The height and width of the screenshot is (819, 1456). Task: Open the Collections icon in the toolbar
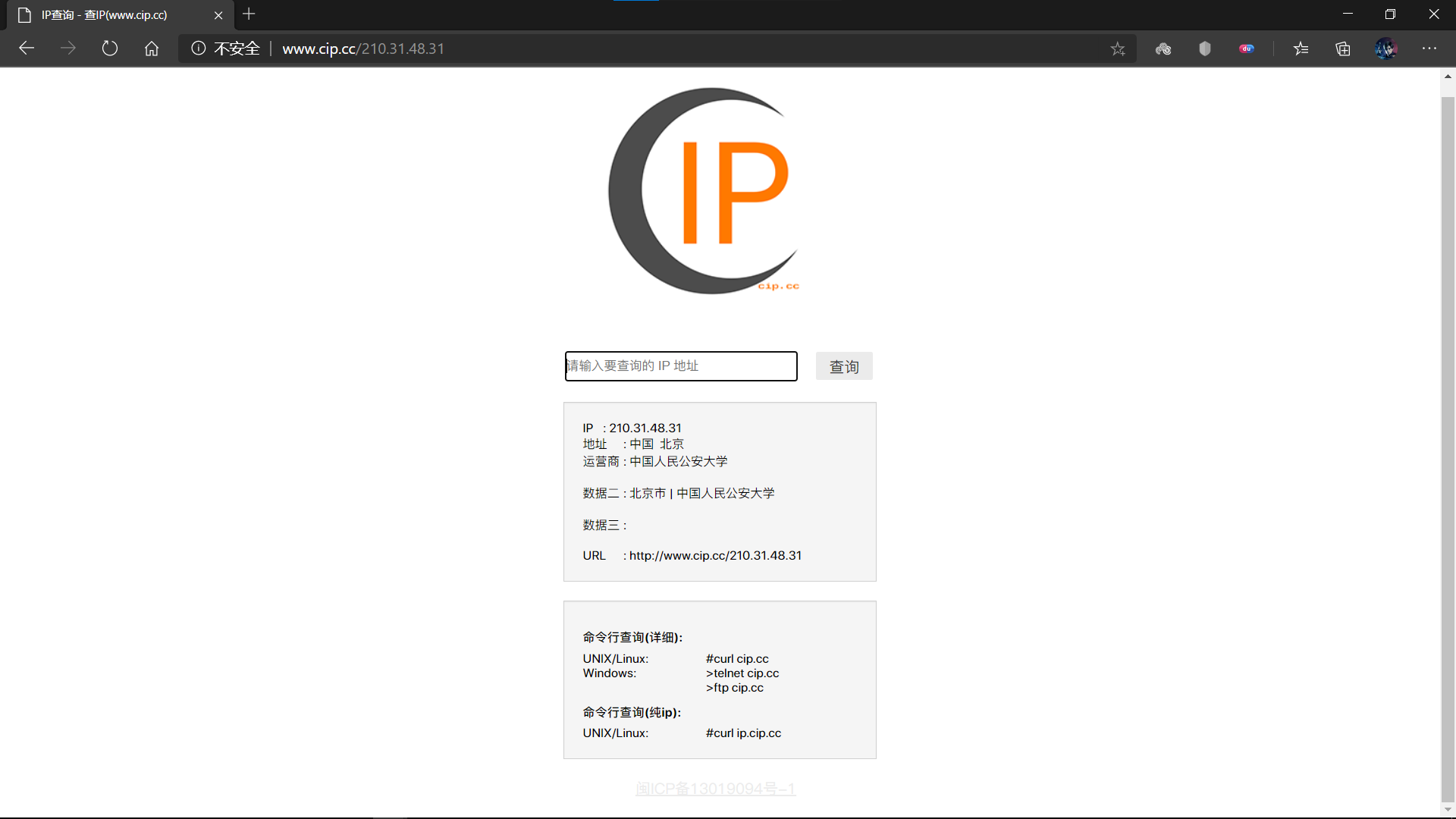(x=1343, y=49)
